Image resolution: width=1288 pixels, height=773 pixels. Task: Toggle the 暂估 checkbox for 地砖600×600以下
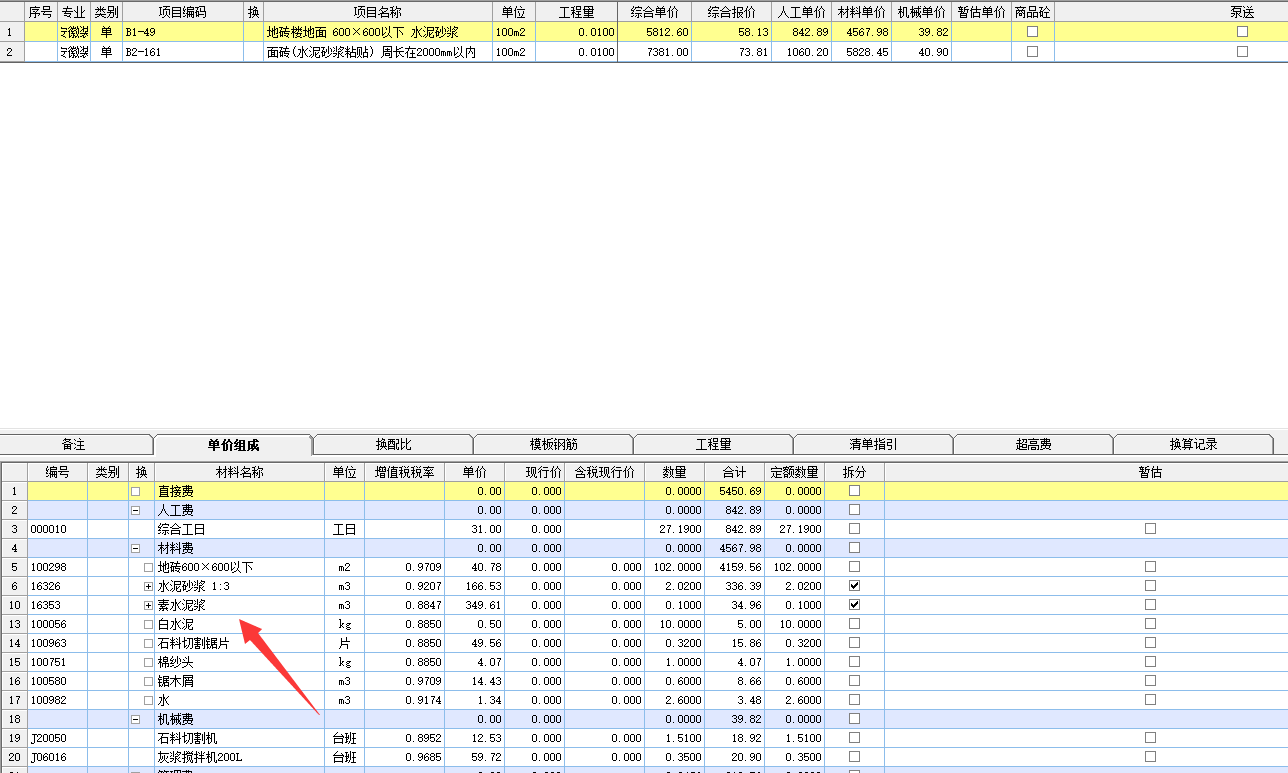pos(1150,567)
